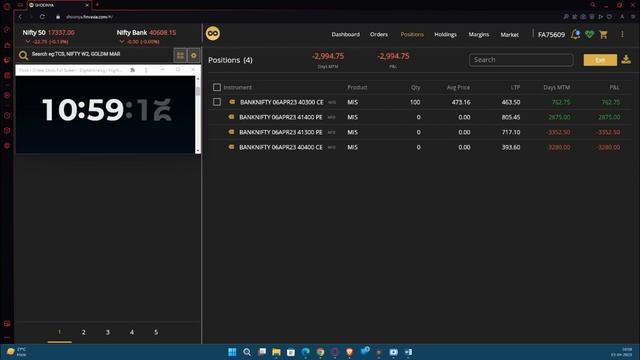Click the yellow Exit button
The height and width of the screenshot is (360, 640).
pos(600,60)
